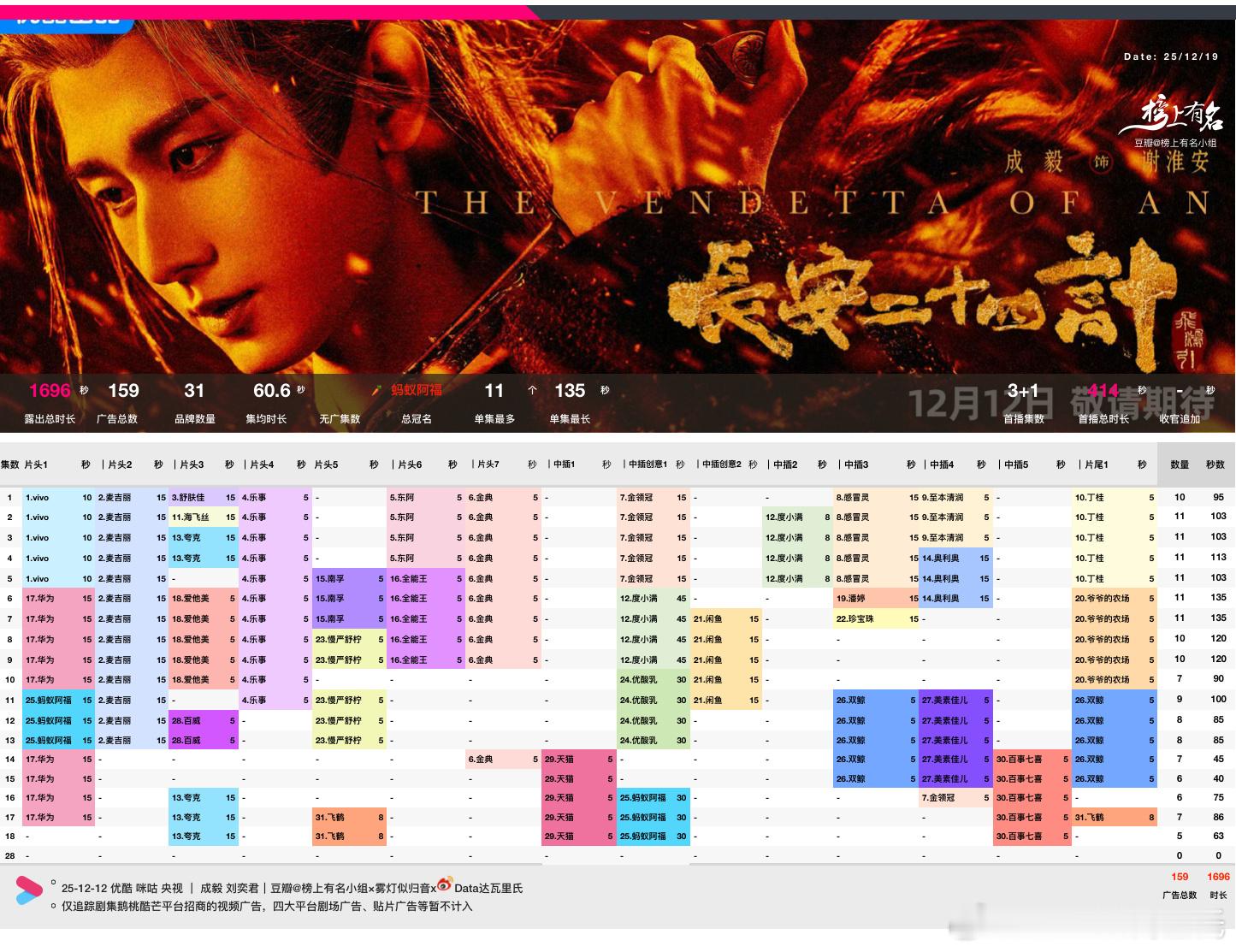Screen dimensions: 1236x952
Task: Select the 数量 column header
Action: [1180, 464]
